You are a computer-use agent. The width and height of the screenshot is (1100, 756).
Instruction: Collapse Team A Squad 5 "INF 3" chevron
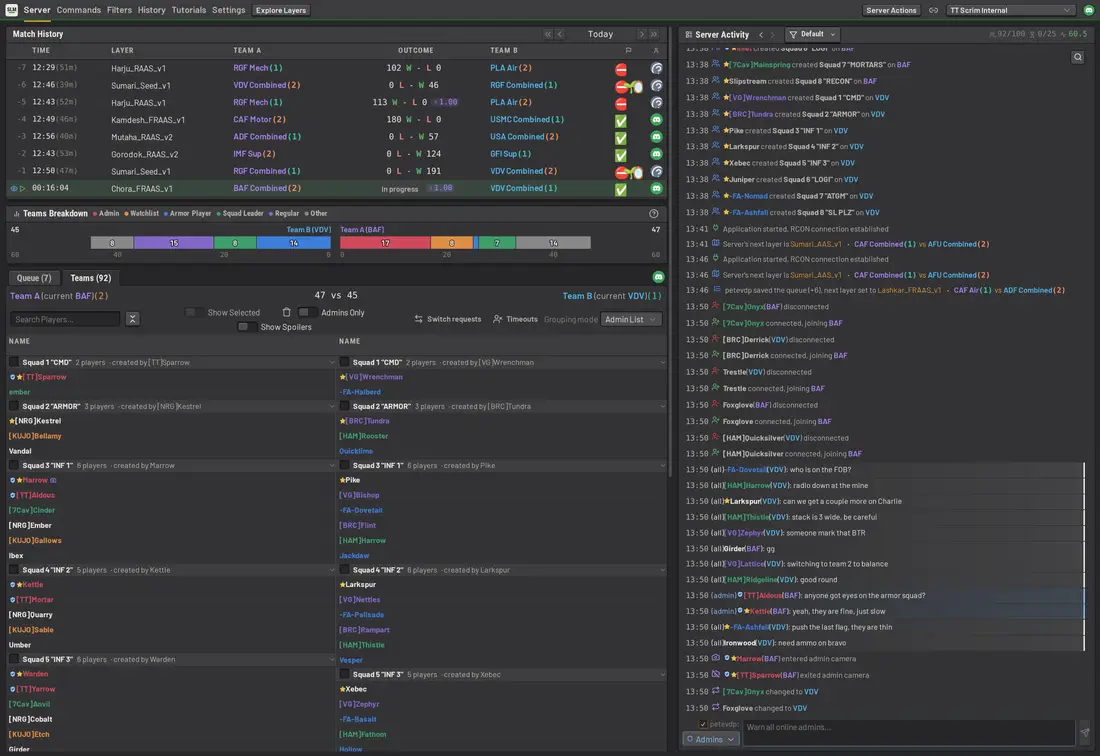(x=332, y=660)
